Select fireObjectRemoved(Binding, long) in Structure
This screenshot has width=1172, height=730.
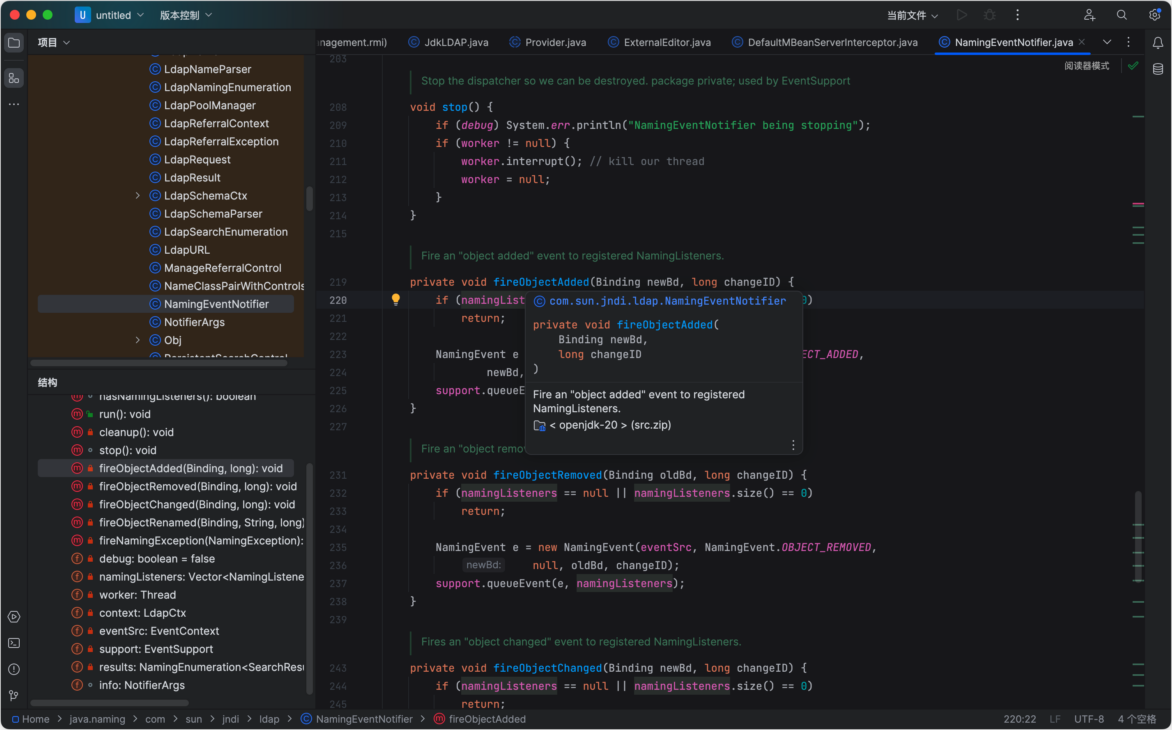point(197,486)
